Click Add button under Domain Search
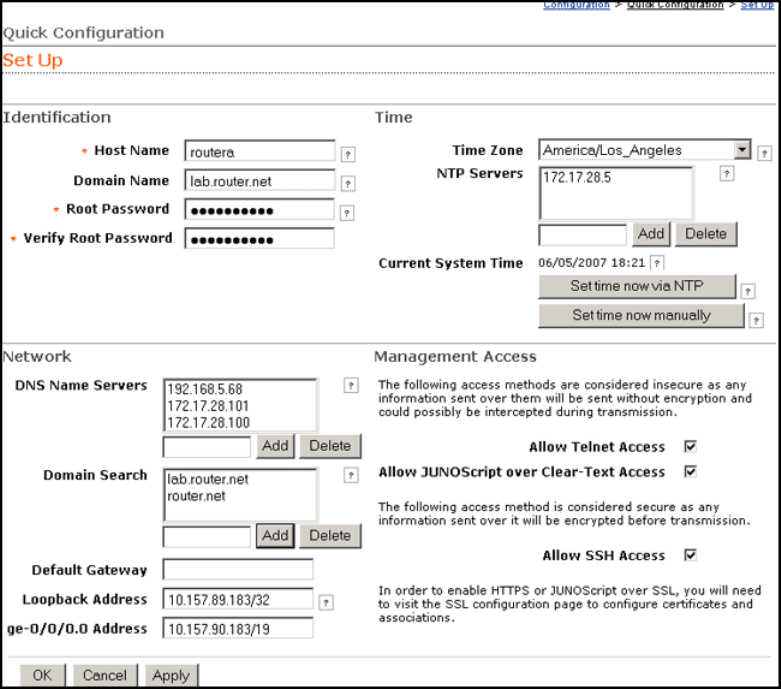The image size is (781, 689). [275, 536]
